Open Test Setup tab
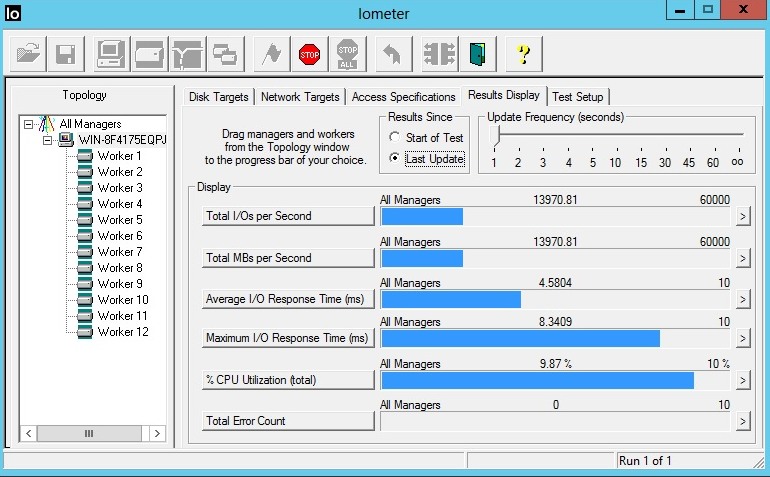 tap(578, 97)
